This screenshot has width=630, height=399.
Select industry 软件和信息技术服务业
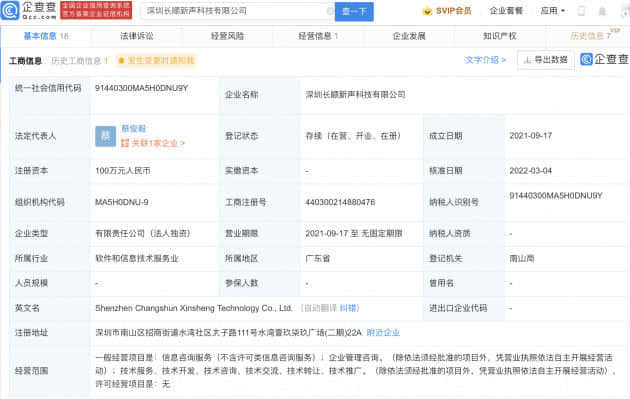coord(137,258)
